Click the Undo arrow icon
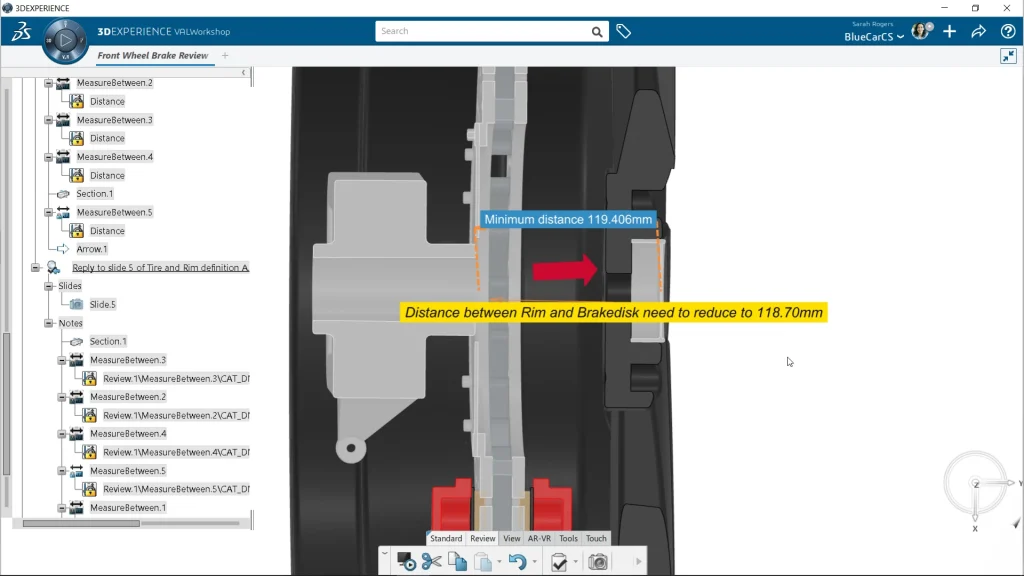Screen dimensions: 1024x576 point(517,562)
